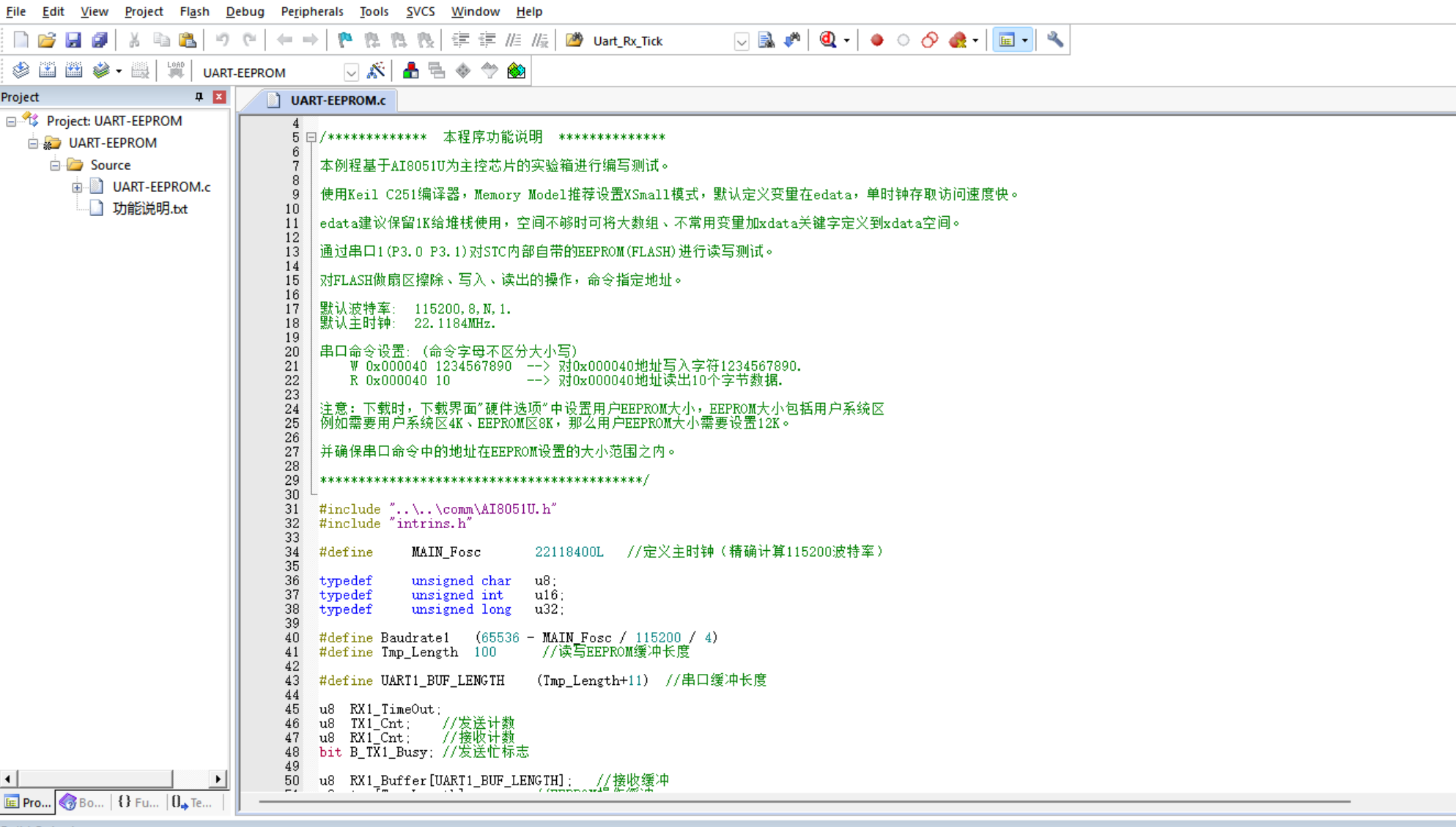Collapse the comment block fold at line 5
This screenshot has width=1456, height=827.
(311, 137)
